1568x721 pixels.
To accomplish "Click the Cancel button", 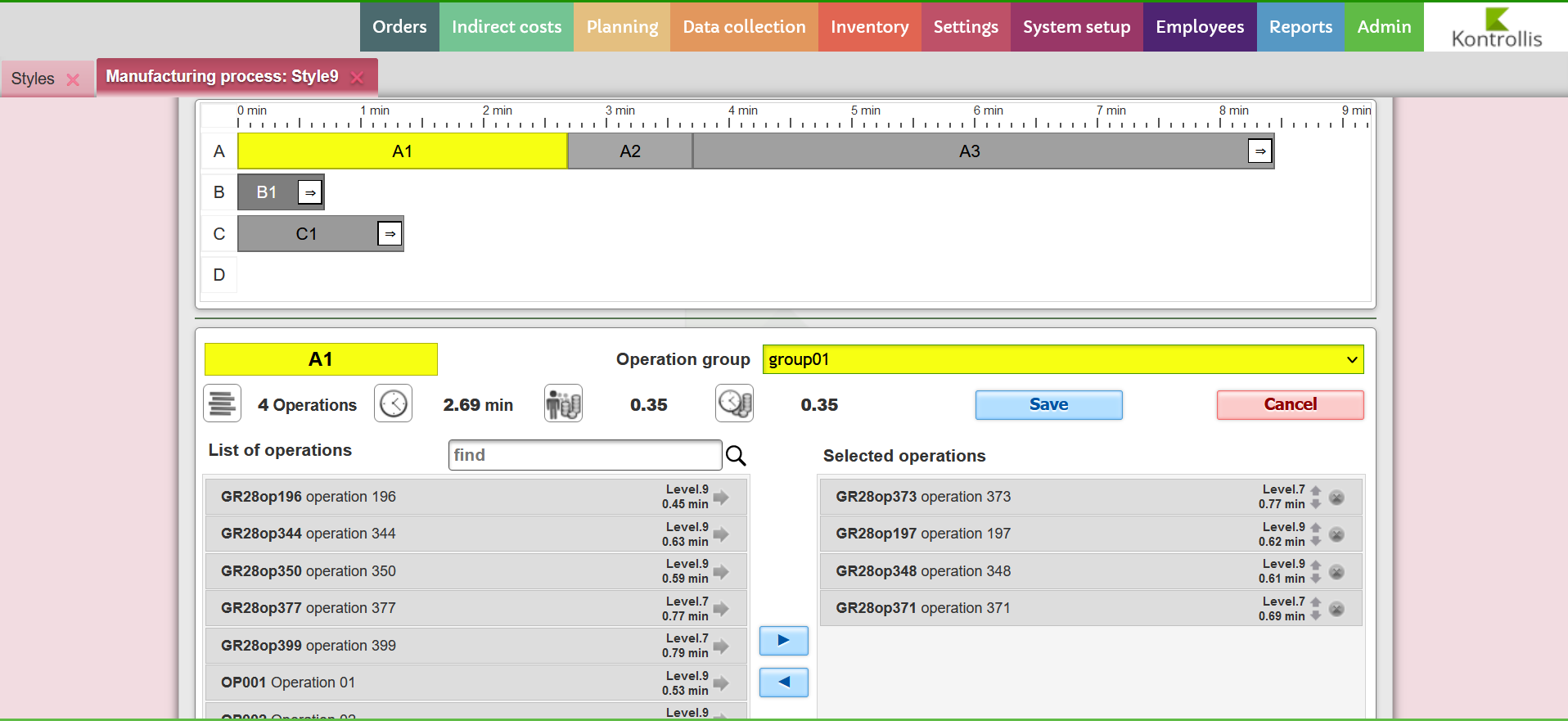I will [x=1290, y=404].
